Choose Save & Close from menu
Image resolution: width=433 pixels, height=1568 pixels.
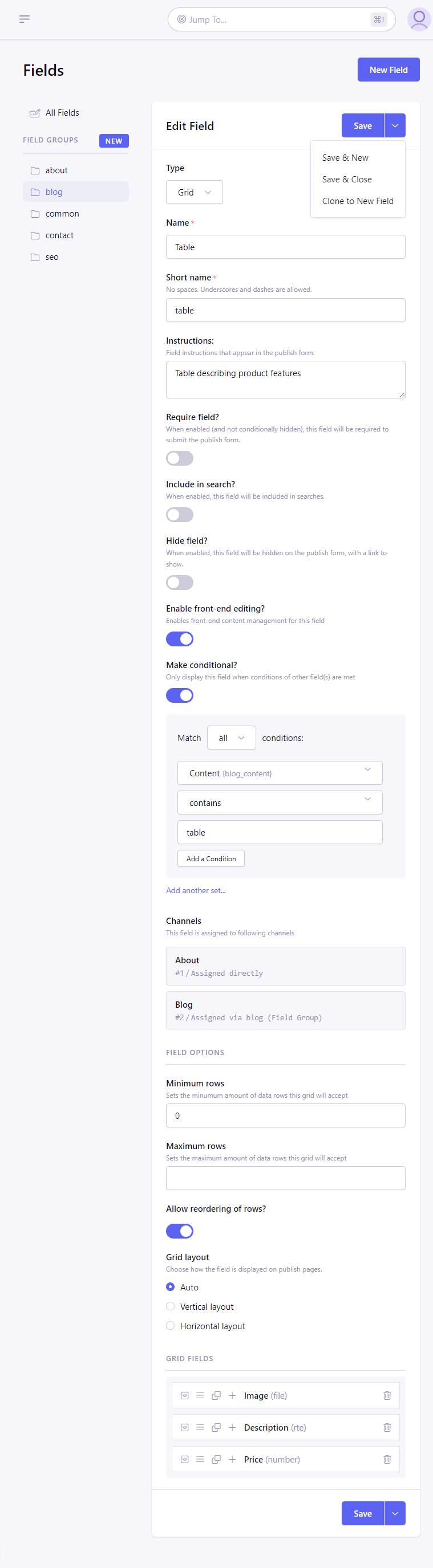coord(347,180)
